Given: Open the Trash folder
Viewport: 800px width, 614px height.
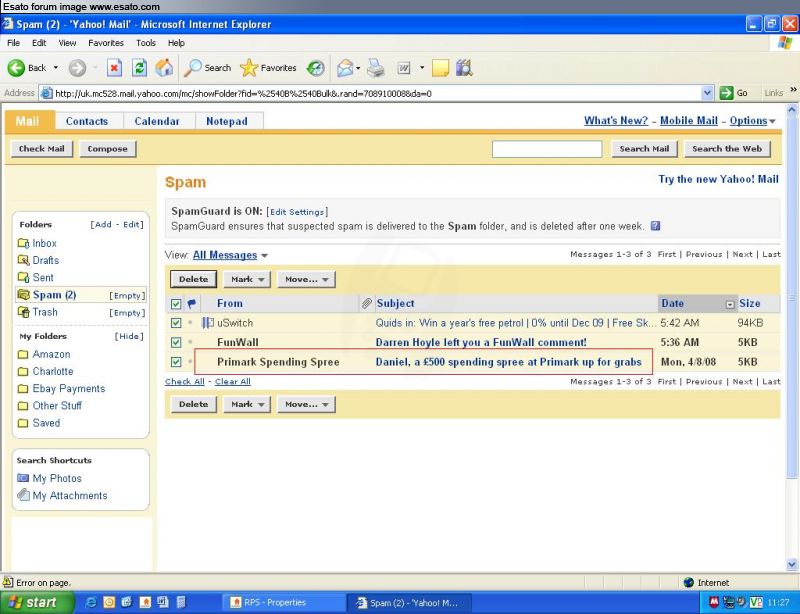Looking at the screenshot, I should [37, 312].
